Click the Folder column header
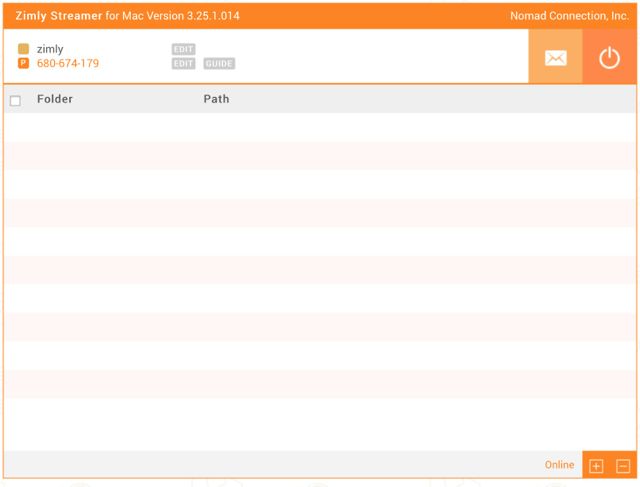This screenshot has width=640, height=487. pos(55,99)
